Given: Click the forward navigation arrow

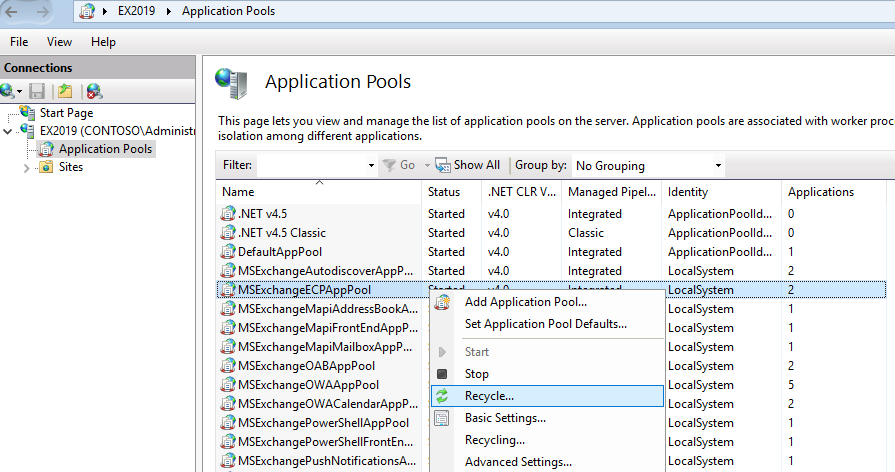Looking at the screenshot, I should [x=42, y=11].
